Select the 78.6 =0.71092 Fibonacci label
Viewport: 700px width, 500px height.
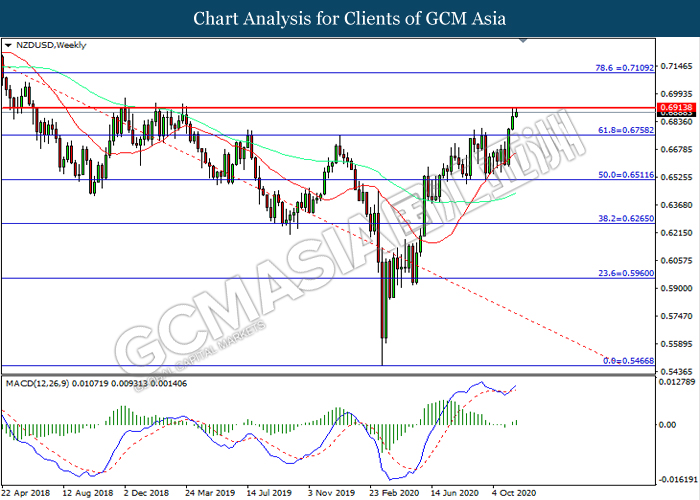625,68
